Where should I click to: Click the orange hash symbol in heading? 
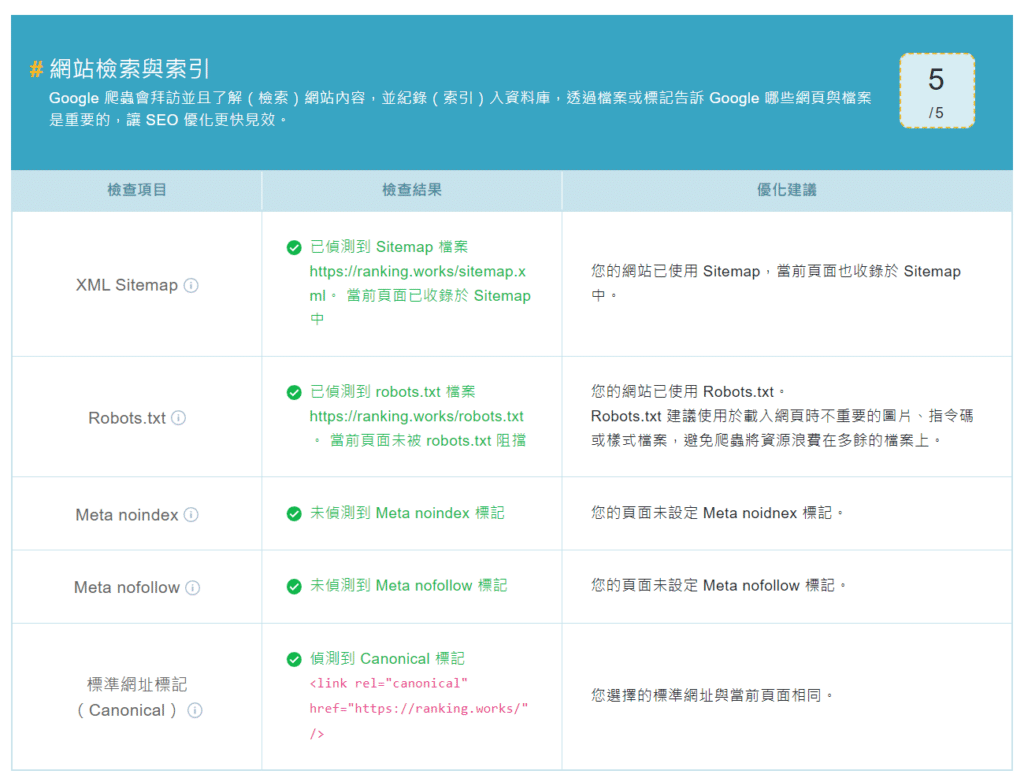pos(36,69)
